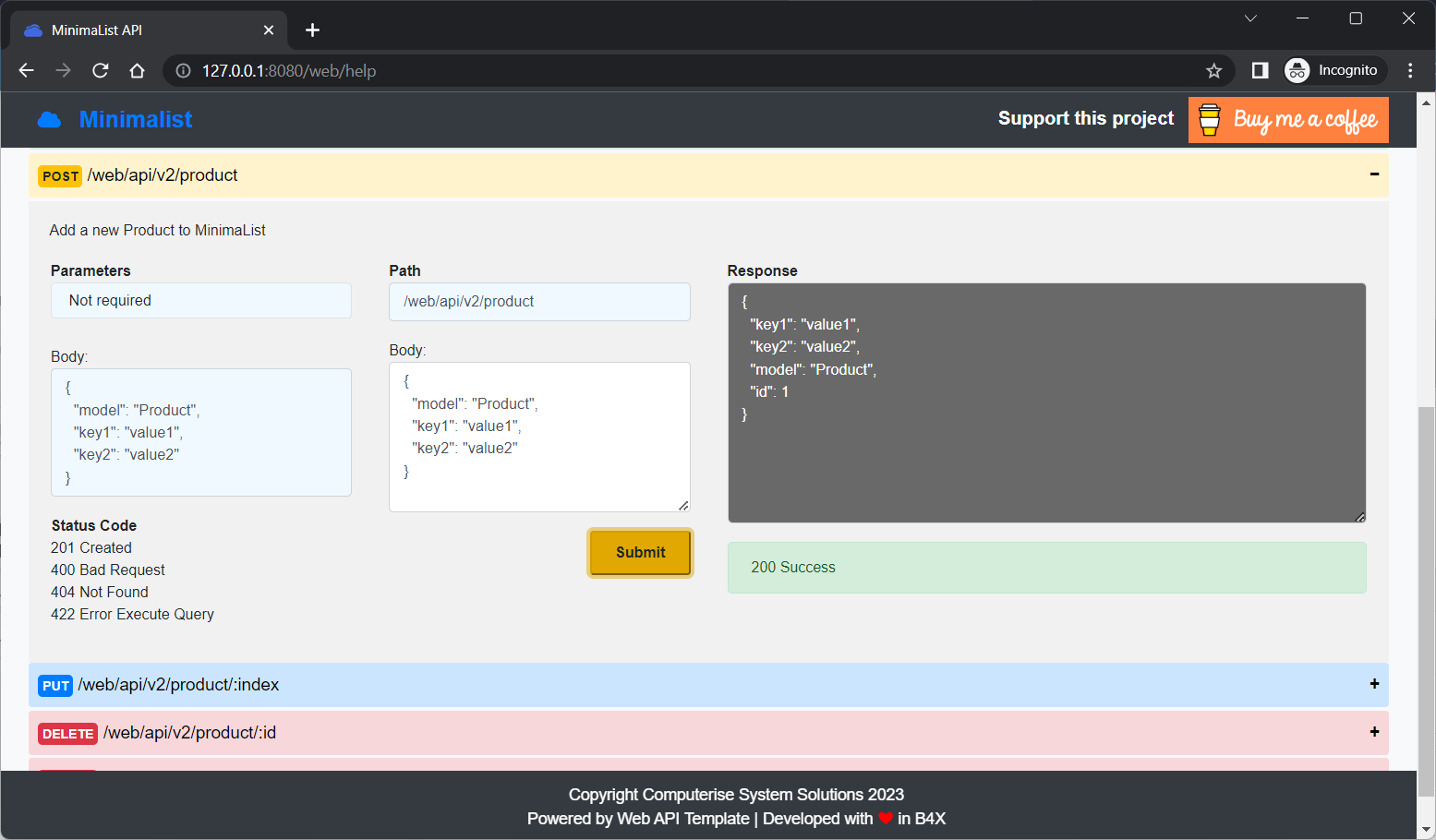1436x840 pixels.
Task: Submit the POST product request
Action: tap(640, 553)
